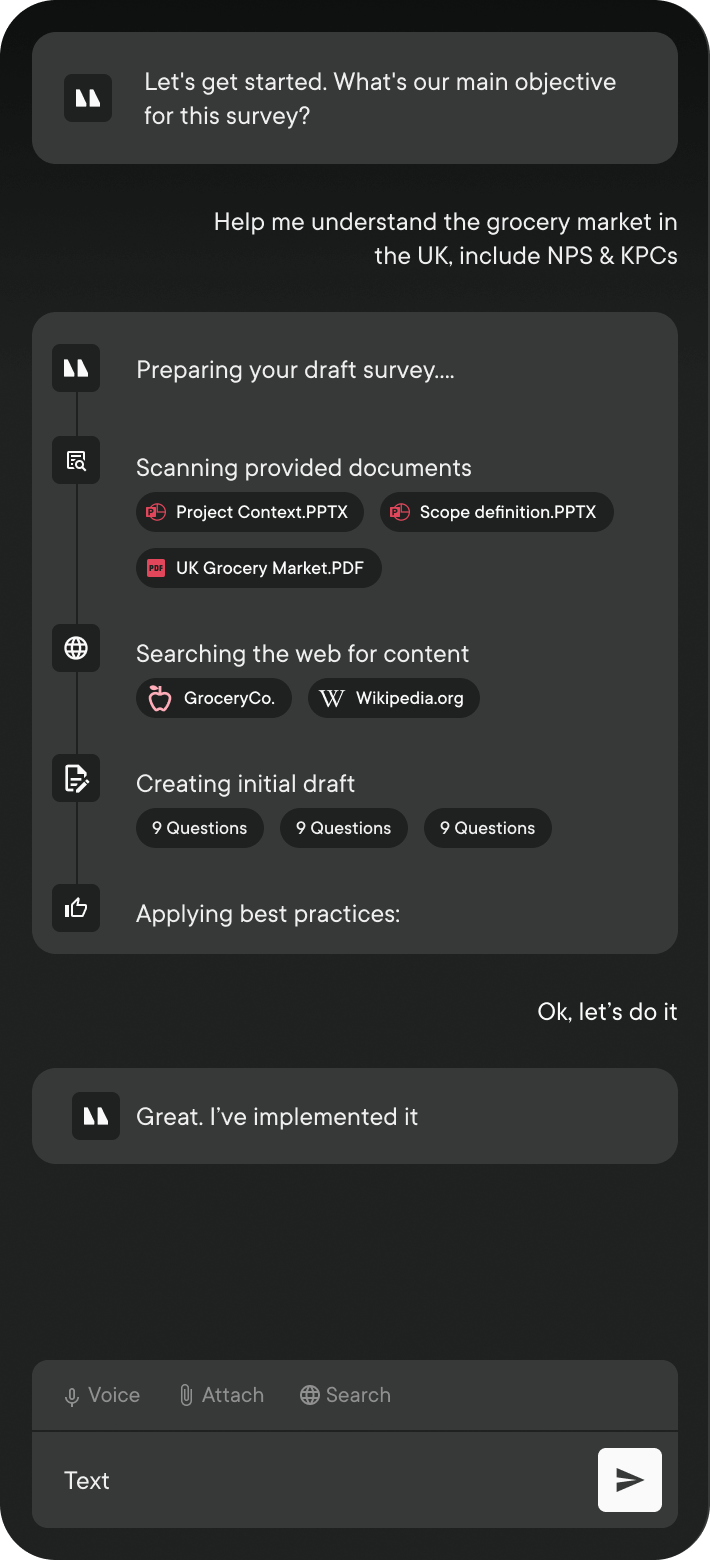Click the assistant avatar in first message
The height and width of the screenshot is (1560, 710).
(x=88, y=98)
